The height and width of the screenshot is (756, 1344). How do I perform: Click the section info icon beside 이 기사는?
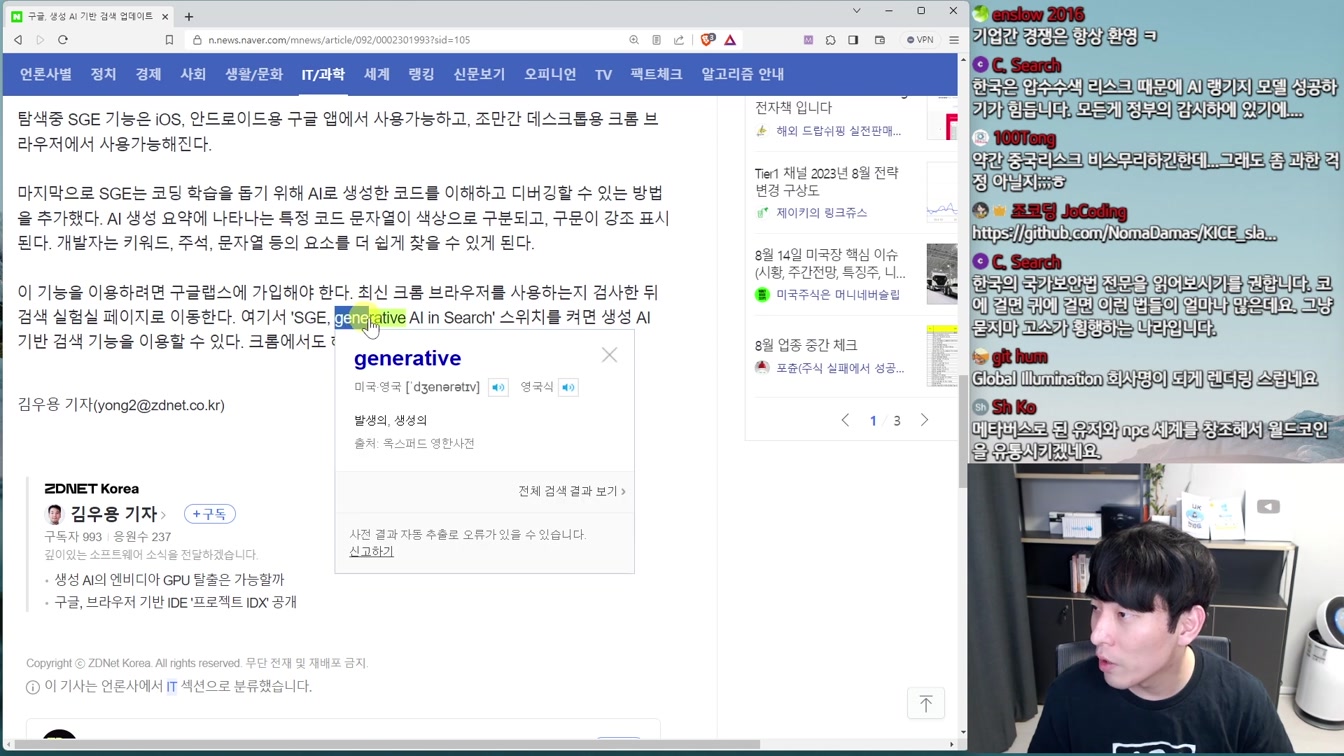(33, 687)
